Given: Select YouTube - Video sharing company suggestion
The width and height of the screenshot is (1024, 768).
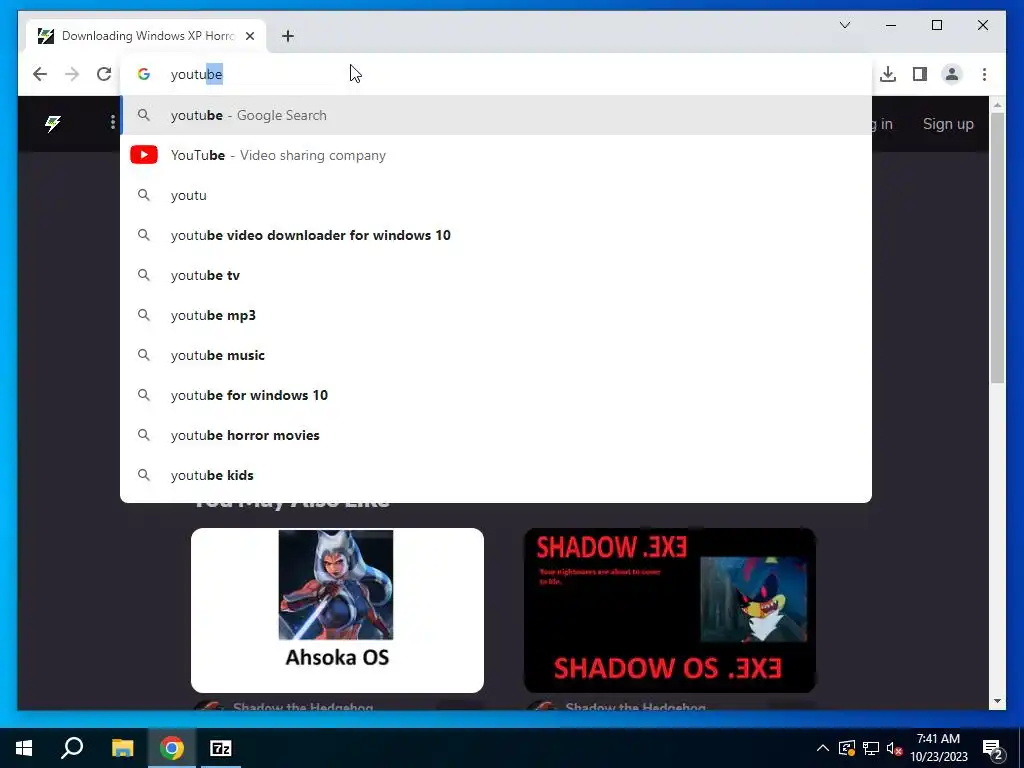Looking at the screenshot, I should click(x=496, y=155).
